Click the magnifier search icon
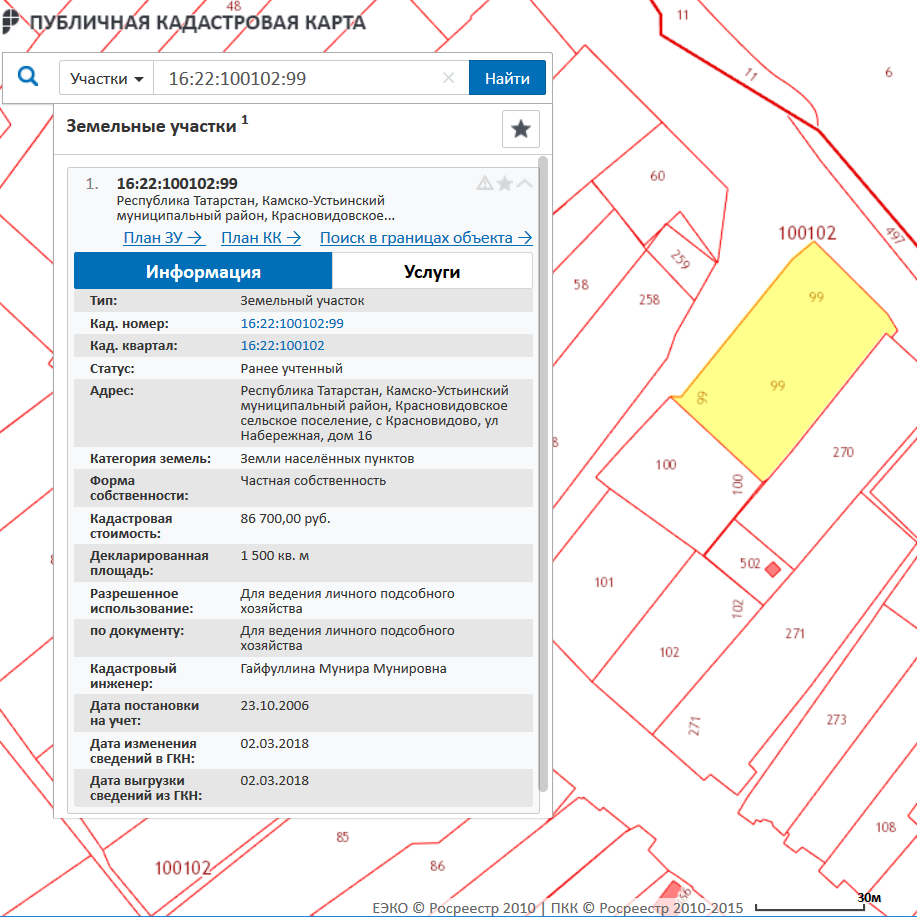This screenshot has width=917, height=917. pos(29,77)
